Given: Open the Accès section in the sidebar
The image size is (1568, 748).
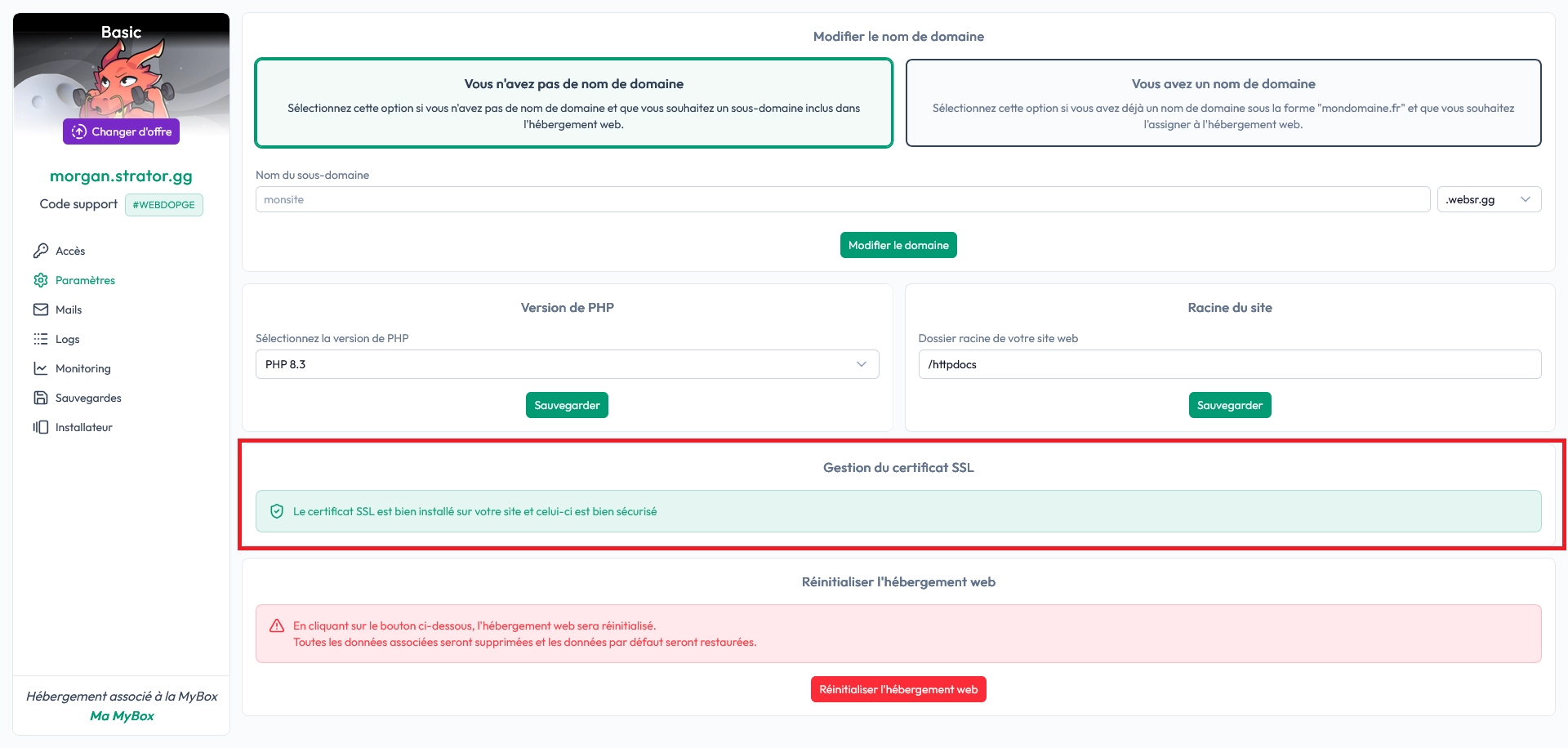Looking at the screenshot, I should [69, 251].
